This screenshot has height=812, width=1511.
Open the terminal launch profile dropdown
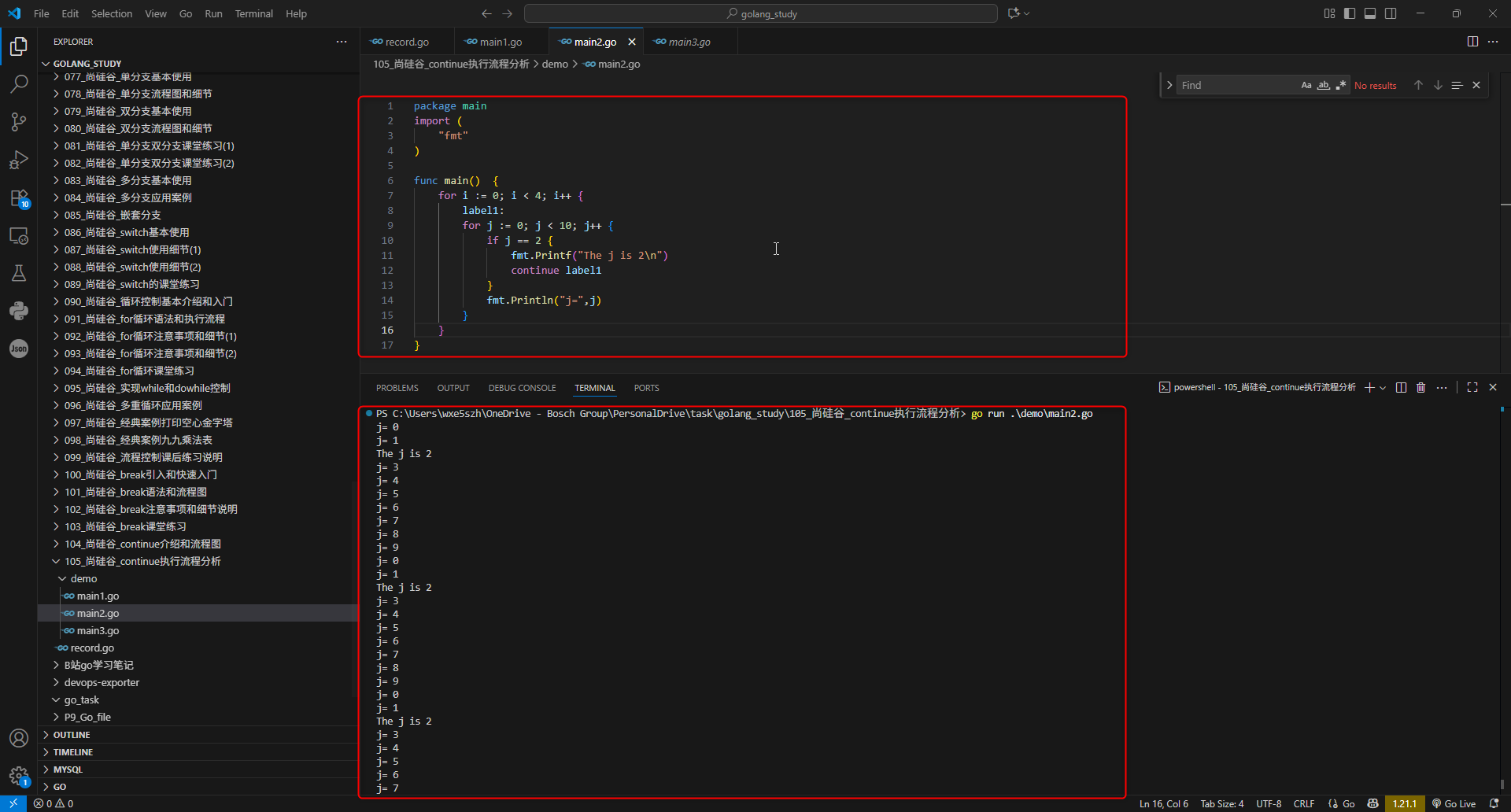(1383, 387)
